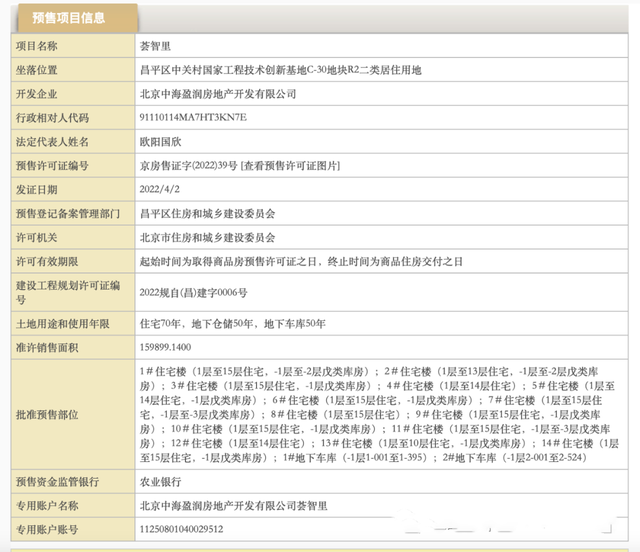Select the approved presale text starting 1#住宅楼

pos(379,415)
